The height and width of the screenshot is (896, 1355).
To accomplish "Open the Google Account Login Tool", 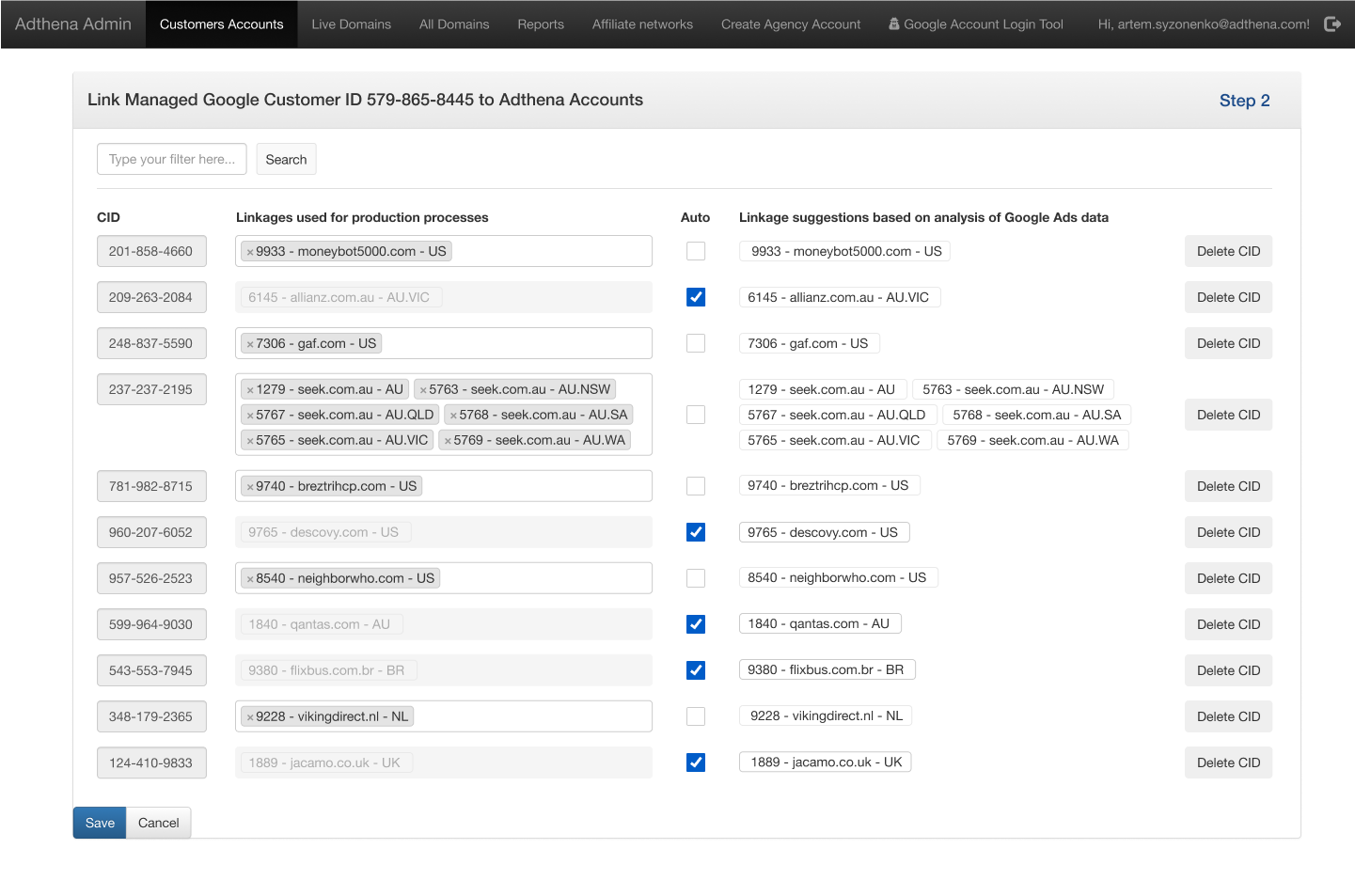I will [975, 24].
